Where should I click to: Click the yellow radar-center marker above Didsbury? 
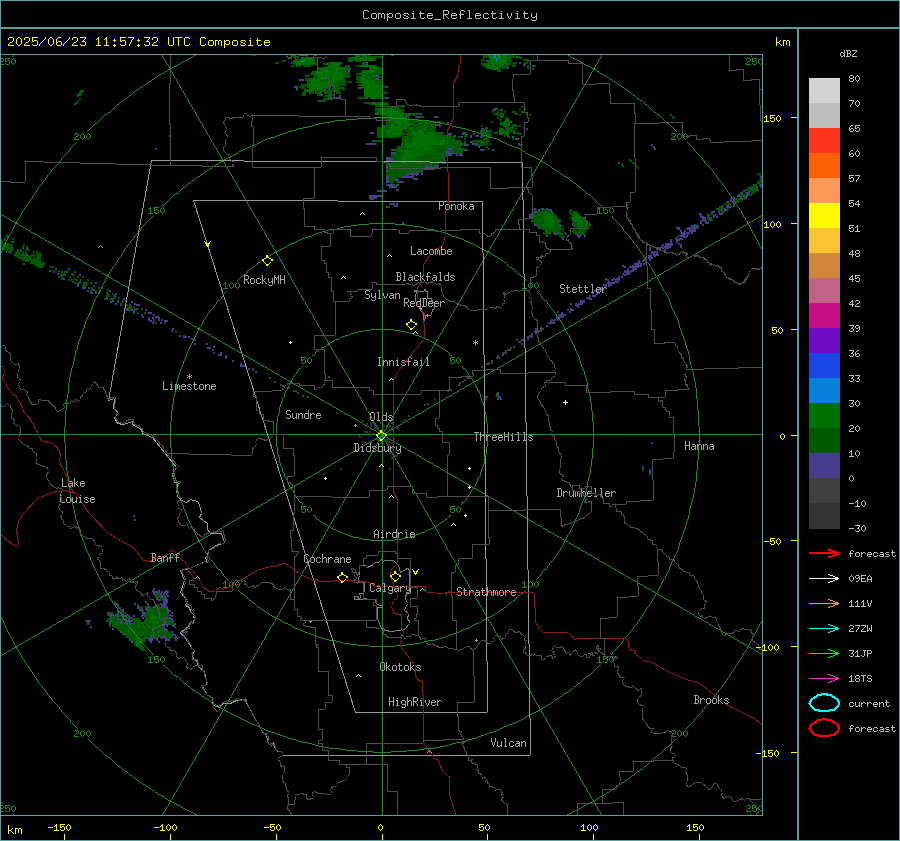(381, 436)
